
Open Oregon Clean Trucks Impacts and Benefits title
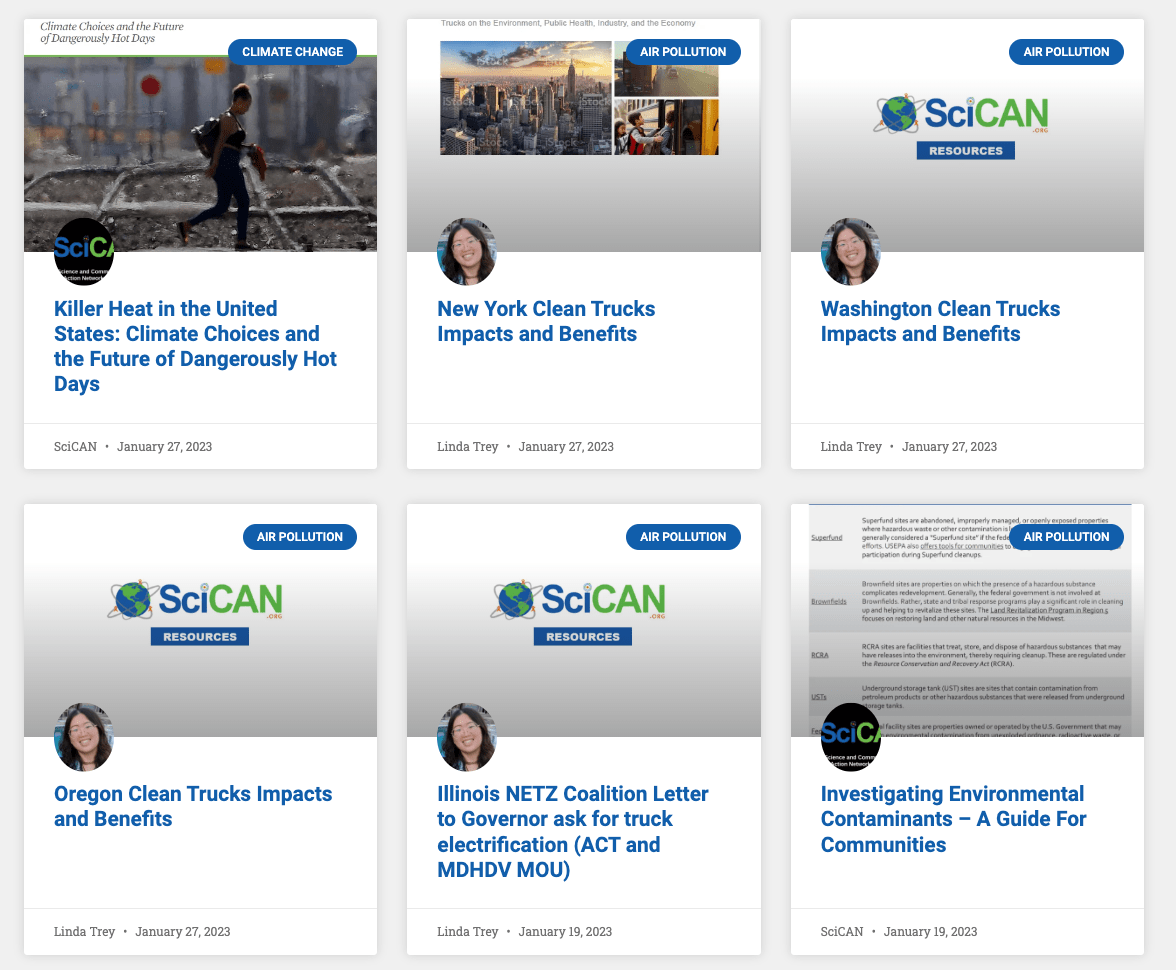pos(193,806)
